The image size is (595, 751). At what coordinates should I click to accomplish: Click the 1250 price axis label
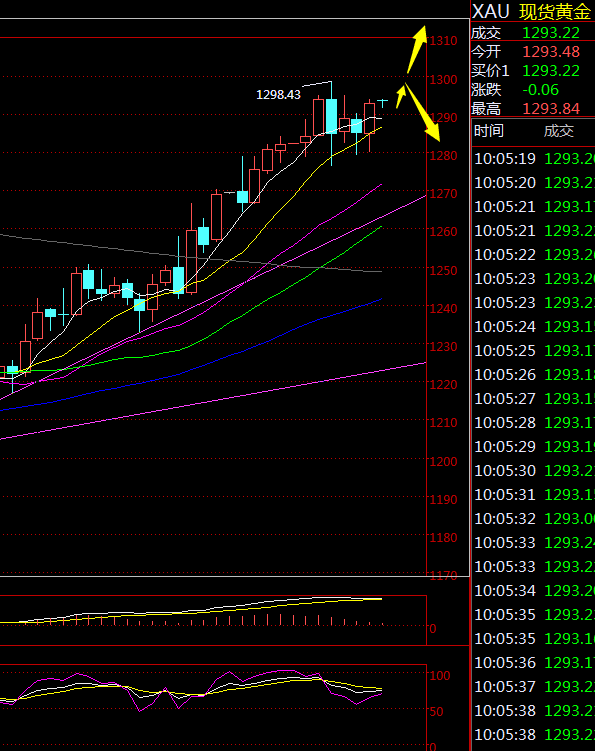tap(443, 270)
